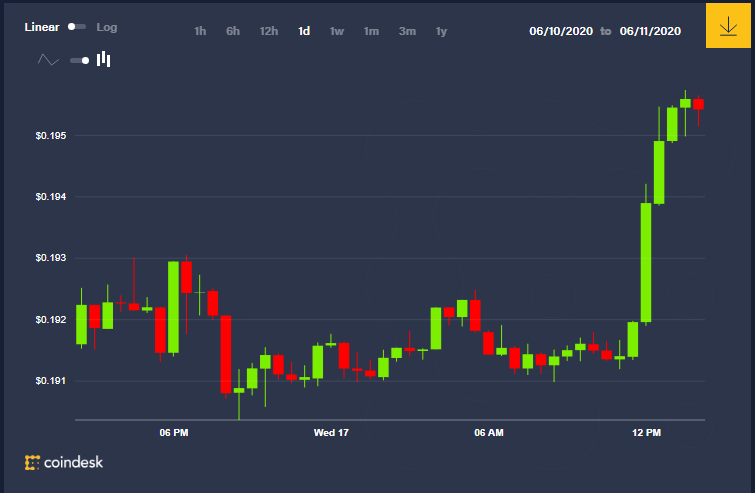755x493 pixels.
Task: Click the $0.192 price axis label
Action: (51, 320)
